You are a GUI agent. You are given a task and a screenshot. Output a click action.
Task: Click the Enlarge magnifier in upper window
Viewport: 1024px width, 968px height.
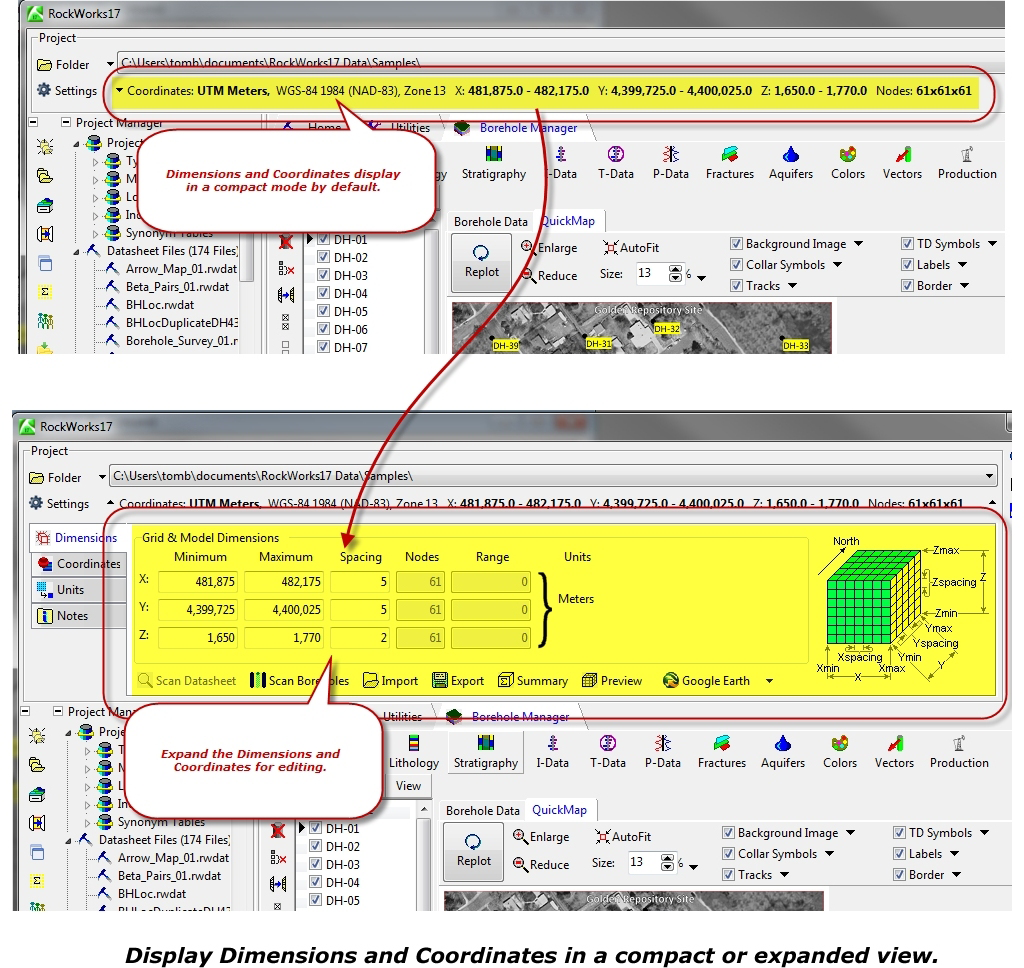point(528,247)
